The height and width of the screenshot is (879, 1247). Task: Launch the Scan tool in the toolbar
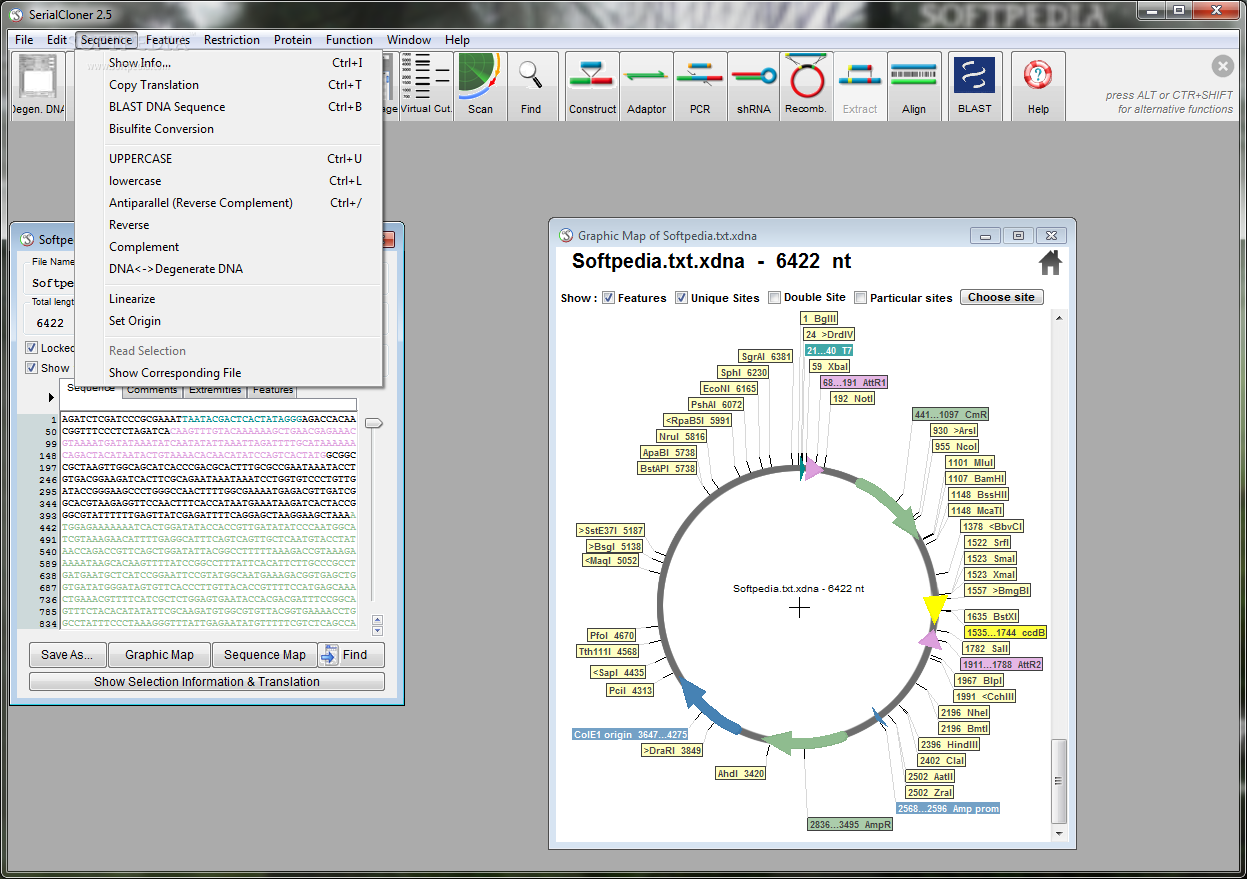[x=480, y=86]
